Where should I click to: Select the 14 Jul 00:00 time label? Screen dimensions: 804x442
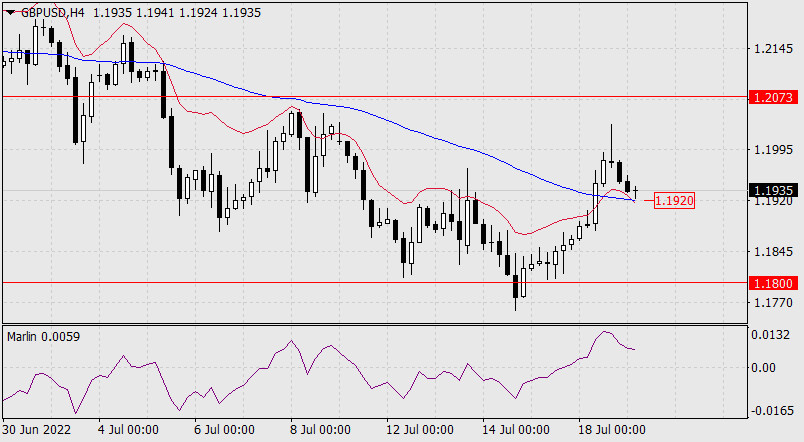(516, 429)
